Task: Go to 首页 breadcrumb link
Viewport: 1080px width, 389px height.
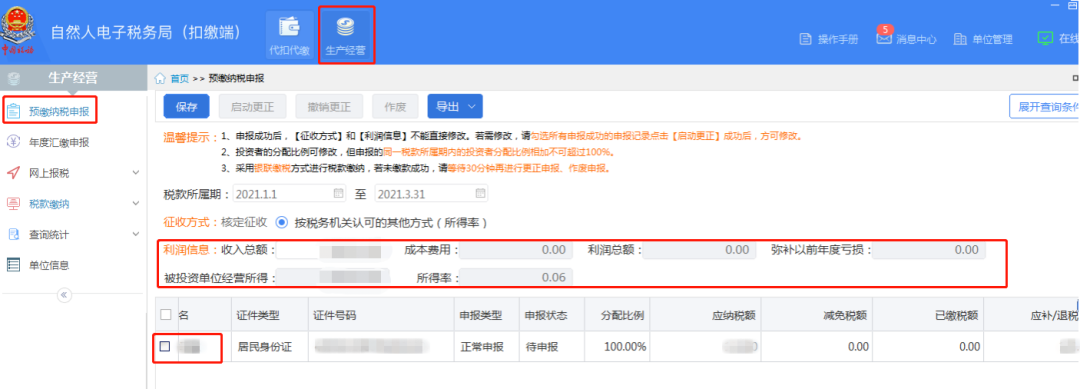Action: 180,78
